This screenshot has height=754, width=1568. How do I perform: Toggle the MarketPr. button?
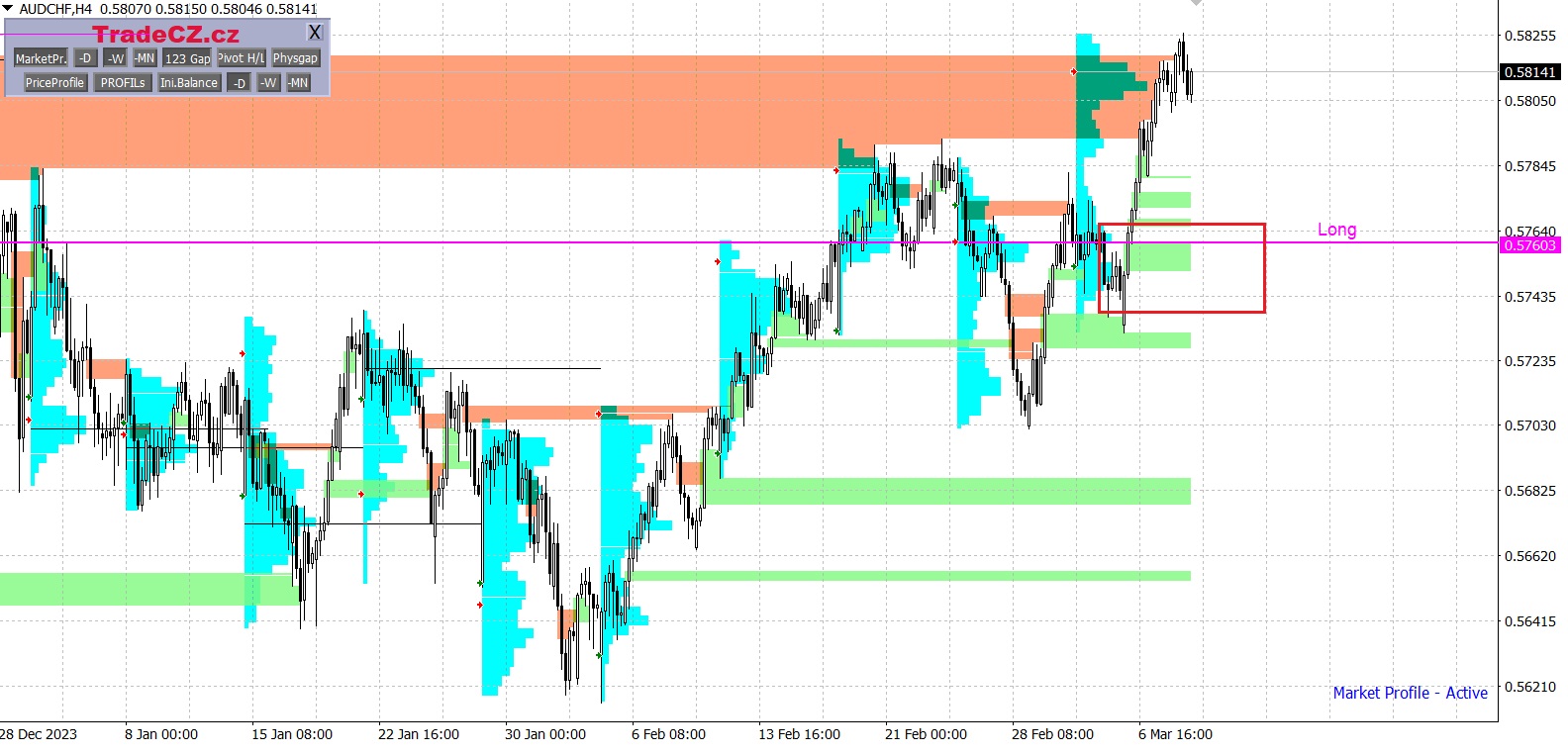[x=41, y=58]
